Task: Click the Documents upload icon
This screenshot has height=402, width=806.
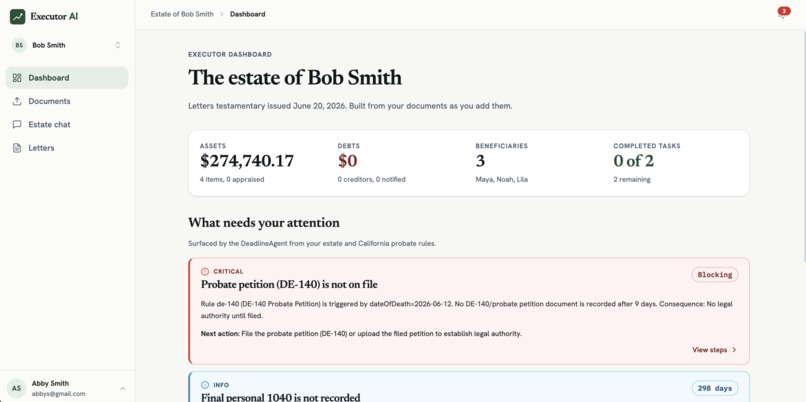Action: (x=17, y=101)
